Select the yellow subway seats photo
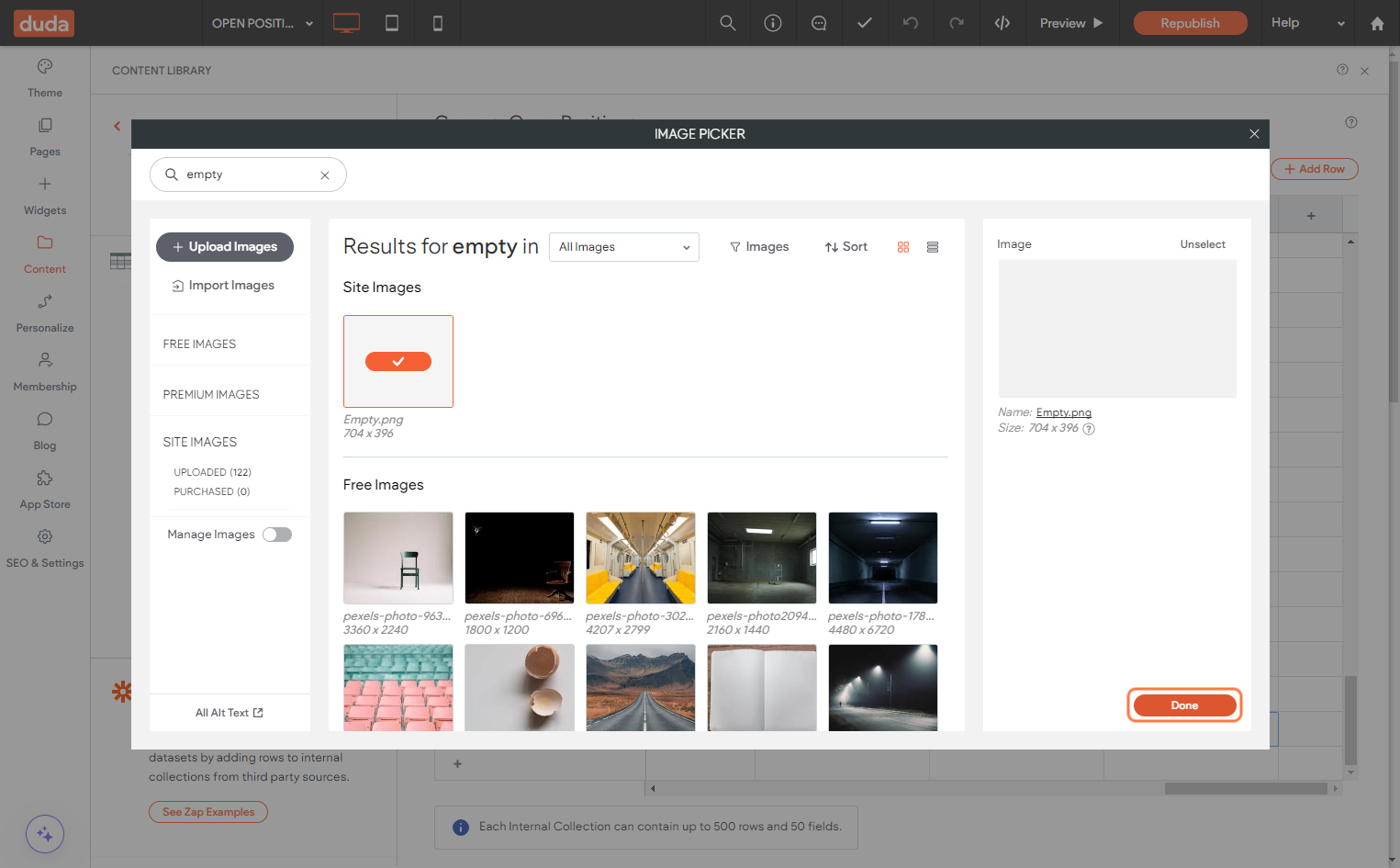Image resolution: width=1400 pixels, height=868 pixels. (x=641, y=558)
